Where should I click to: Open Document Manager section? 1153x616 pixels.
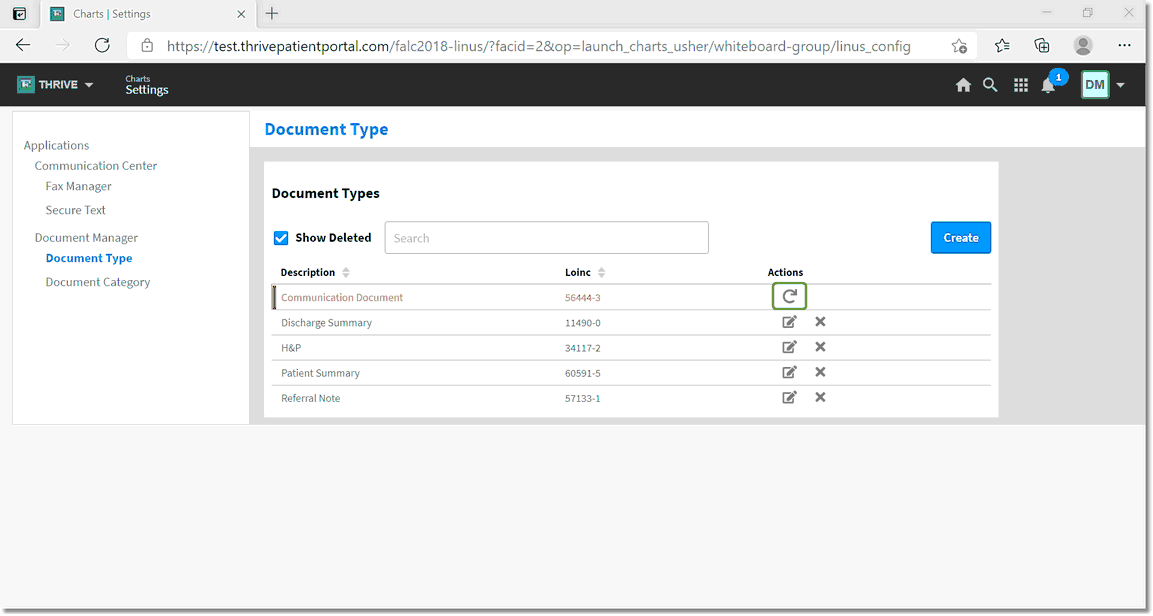86,237
